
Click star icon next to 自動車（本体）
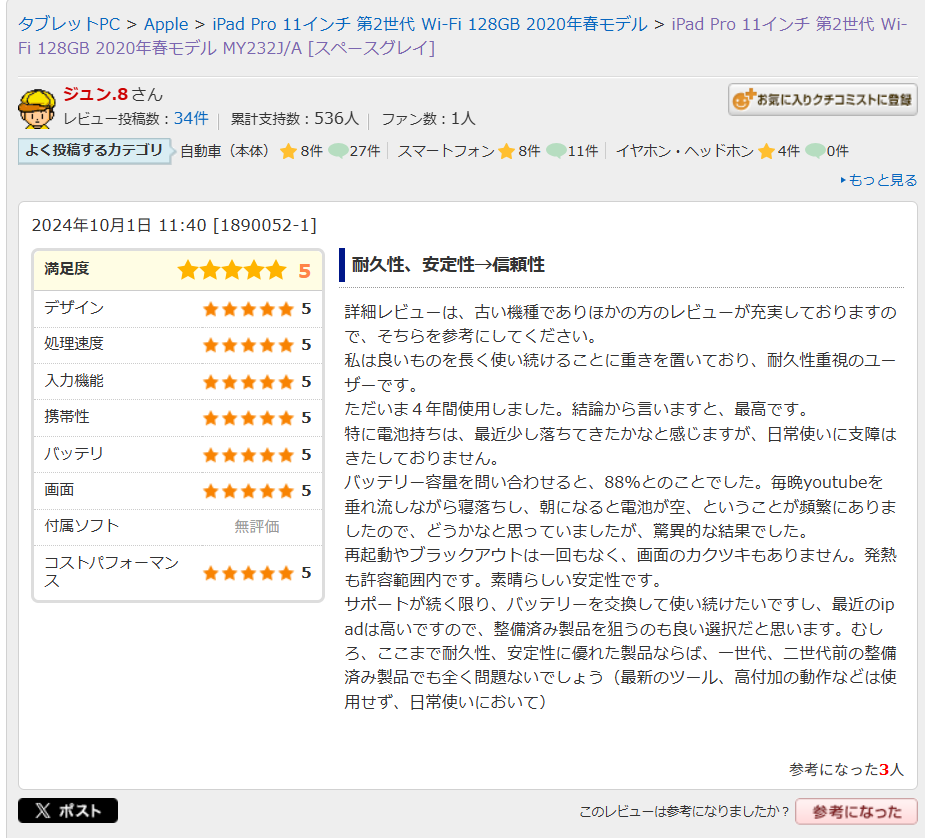(288, 152)
